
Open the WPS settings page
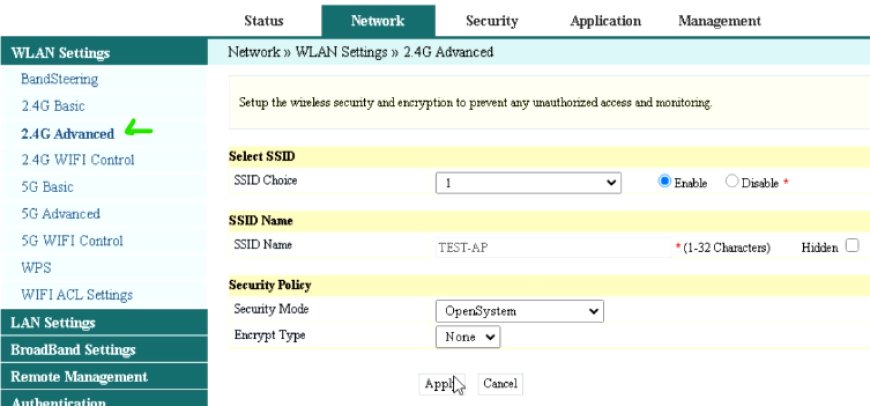coord(36,268)
